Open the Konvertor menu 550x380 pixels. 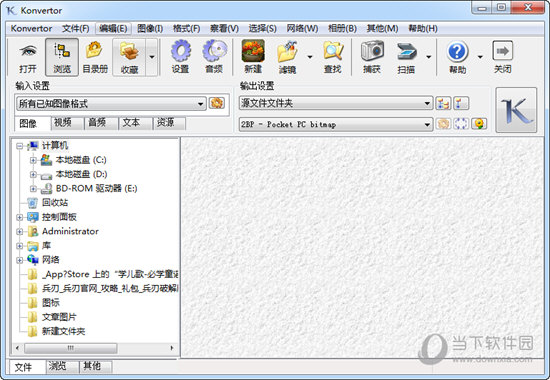click(x=31, y=28)
